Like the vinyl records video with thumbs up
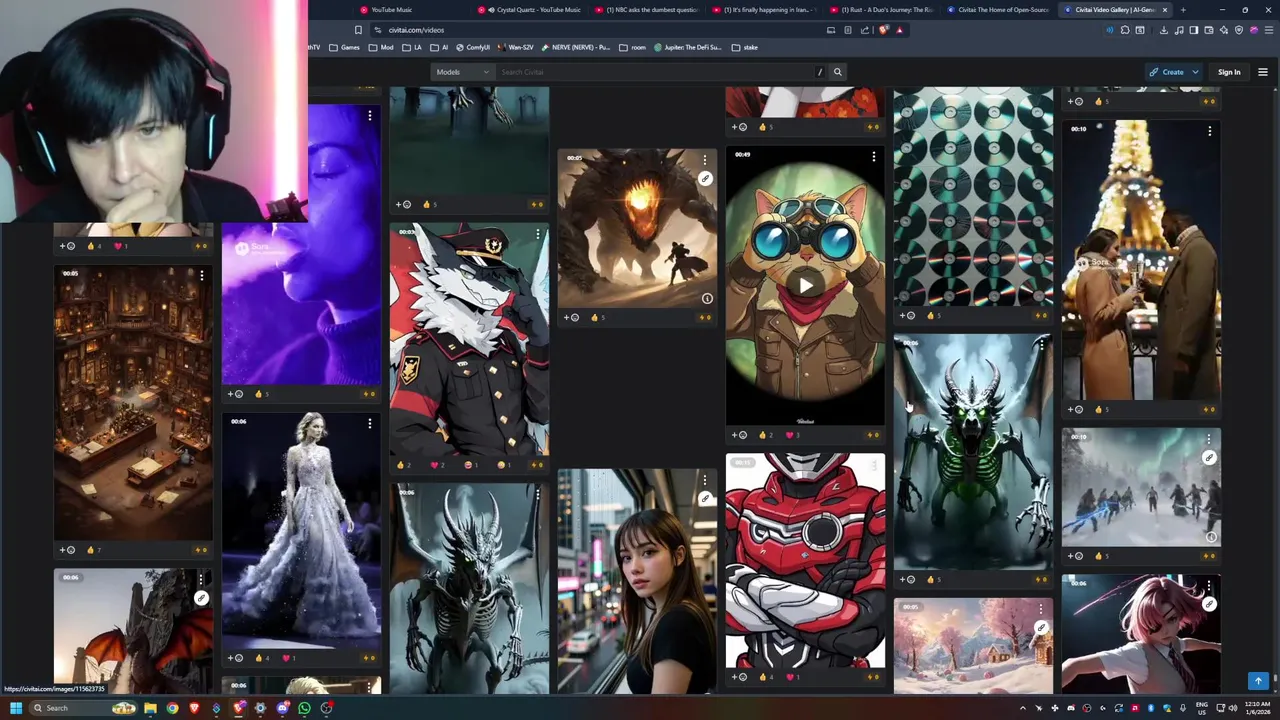The image size is (1280, 720). pos(933,315)
